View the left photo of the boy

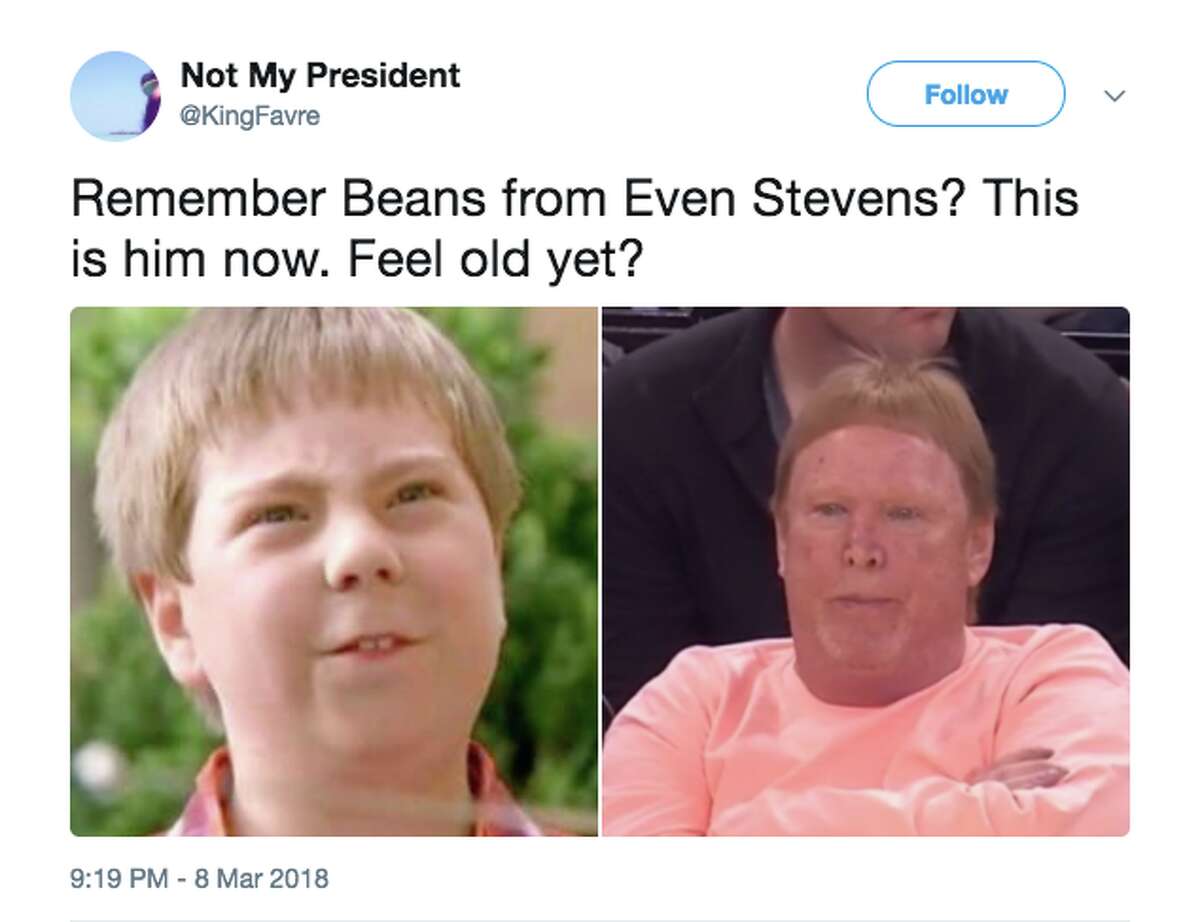pos(334,571)
